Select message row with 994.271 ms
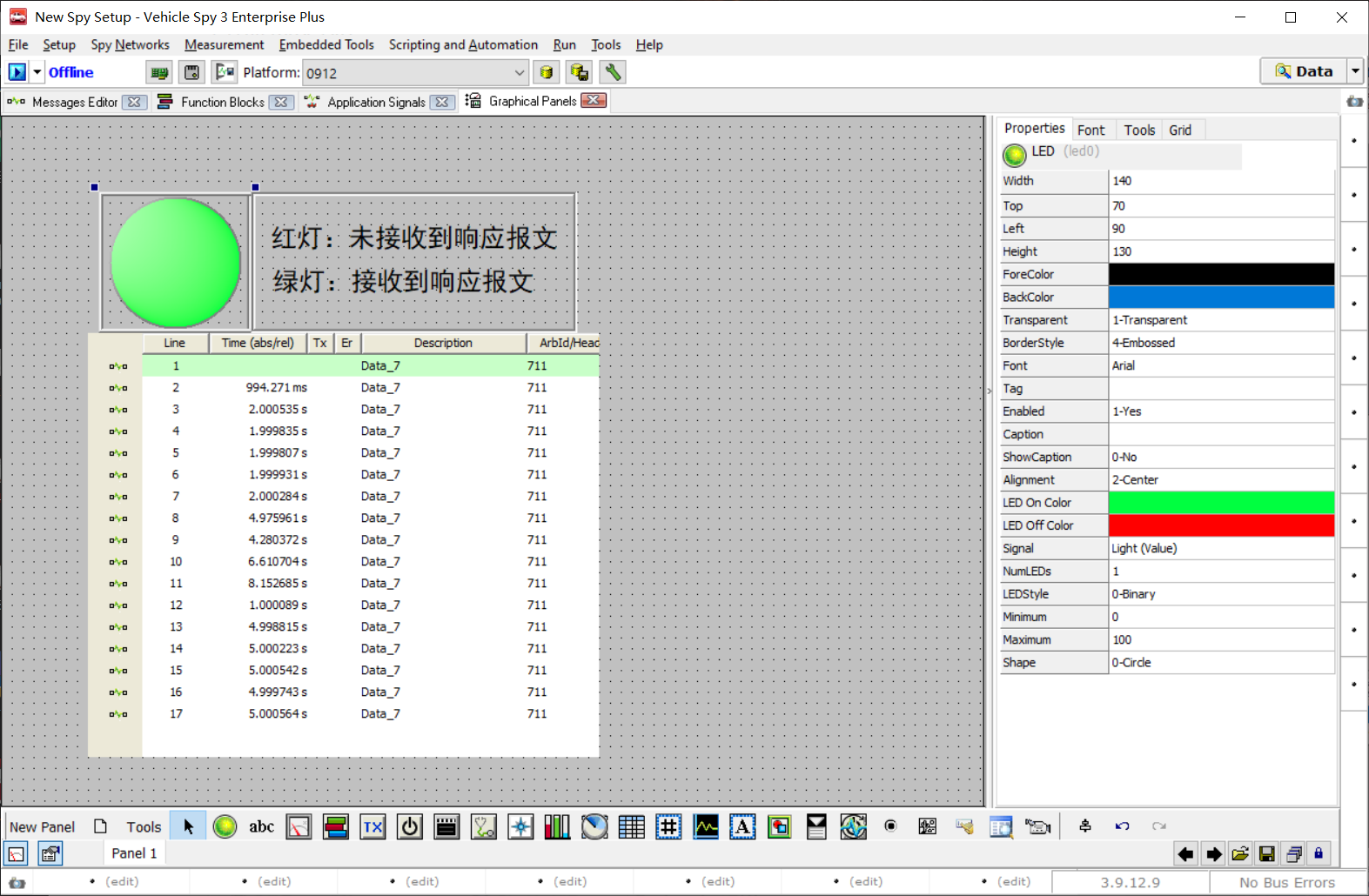The width and height of the screenshot is (1369, 896). point(371,388)
